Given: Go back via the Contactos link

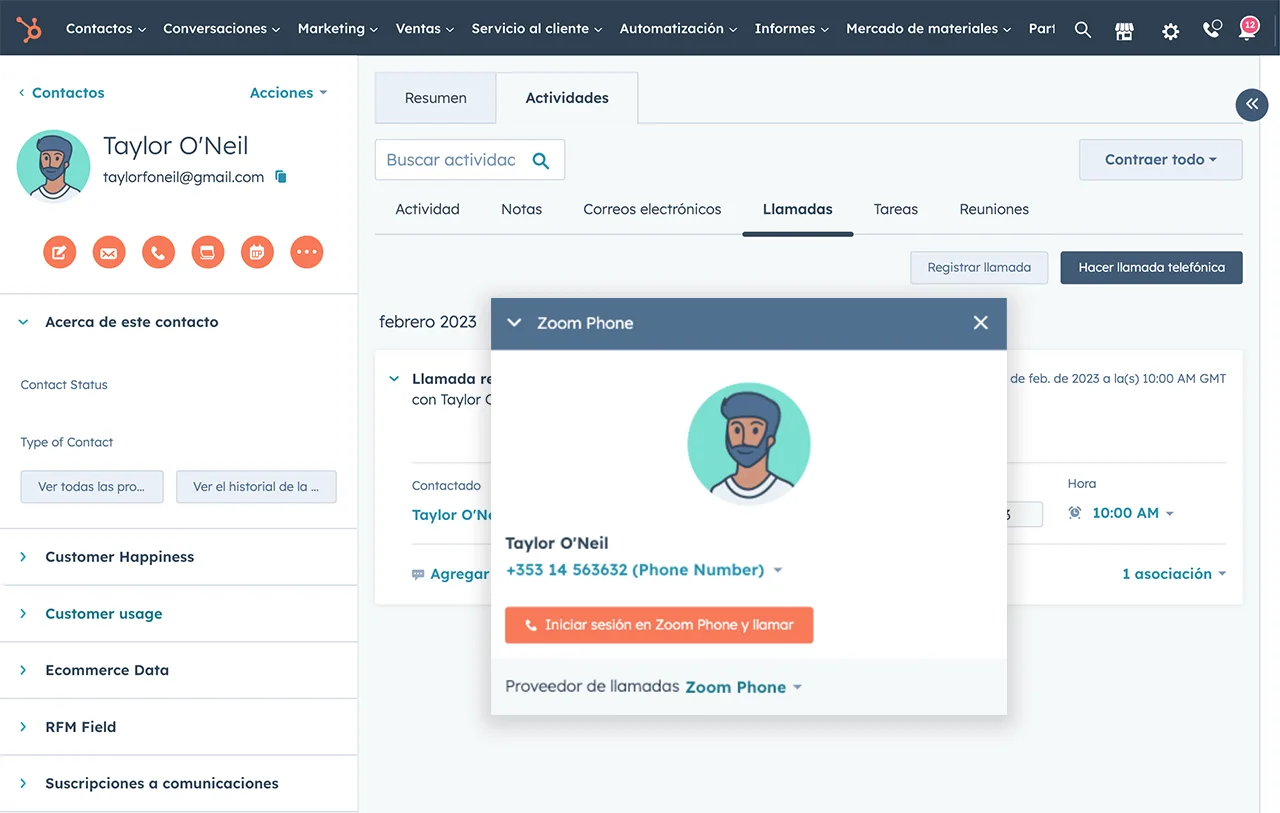Looking at the screenshot, I should pyautogui.click(x=62, y=92).
